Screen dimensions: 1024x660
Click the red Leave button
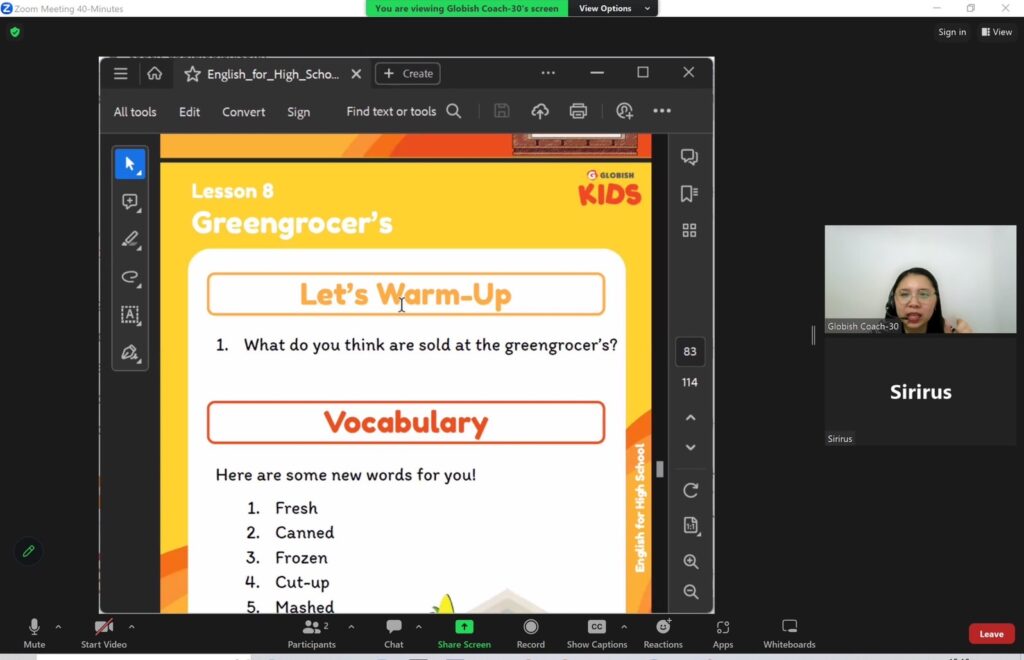991,634
